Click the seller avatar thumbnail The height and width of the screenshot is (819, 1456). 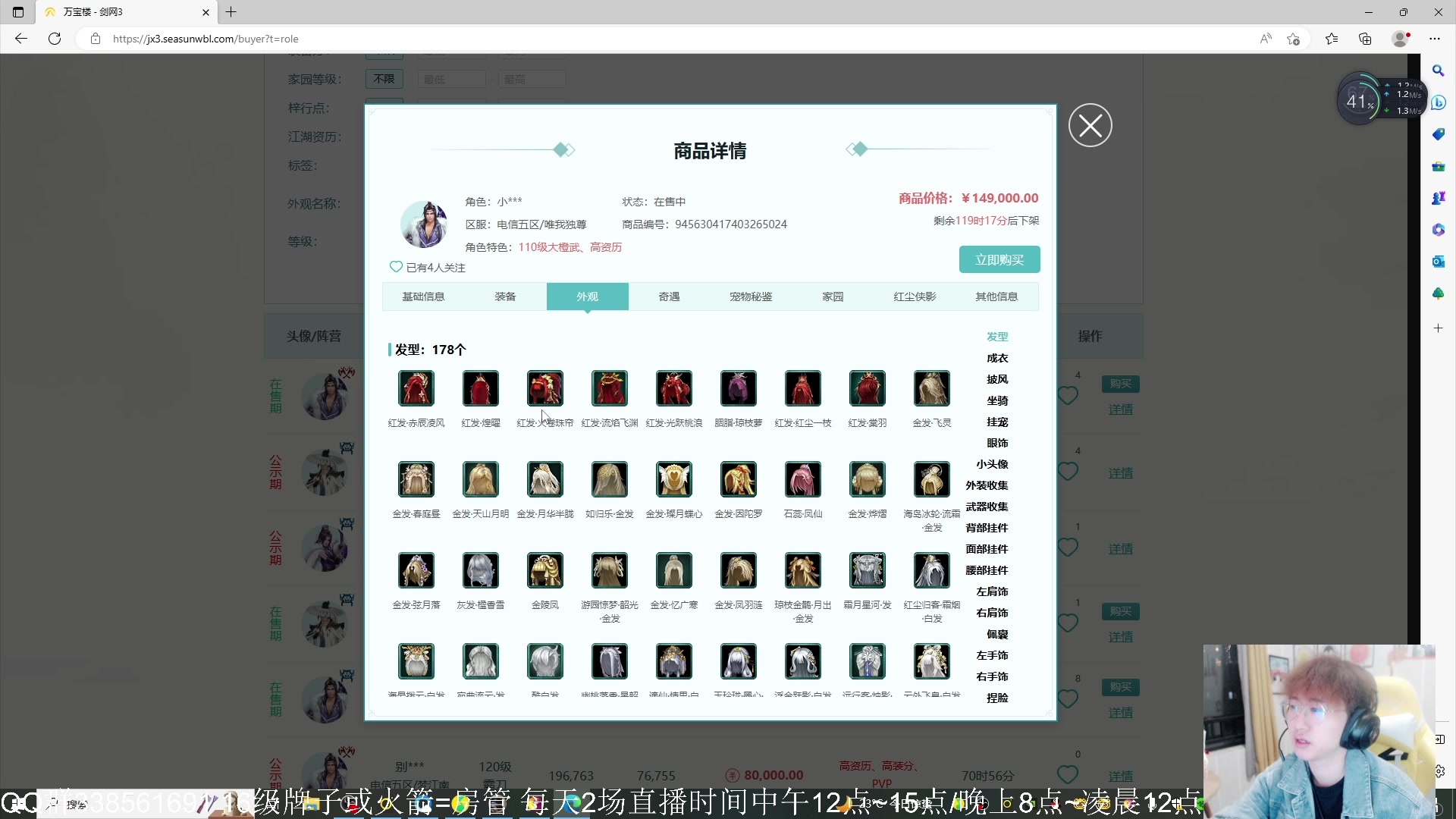click(x=424, y=224)
